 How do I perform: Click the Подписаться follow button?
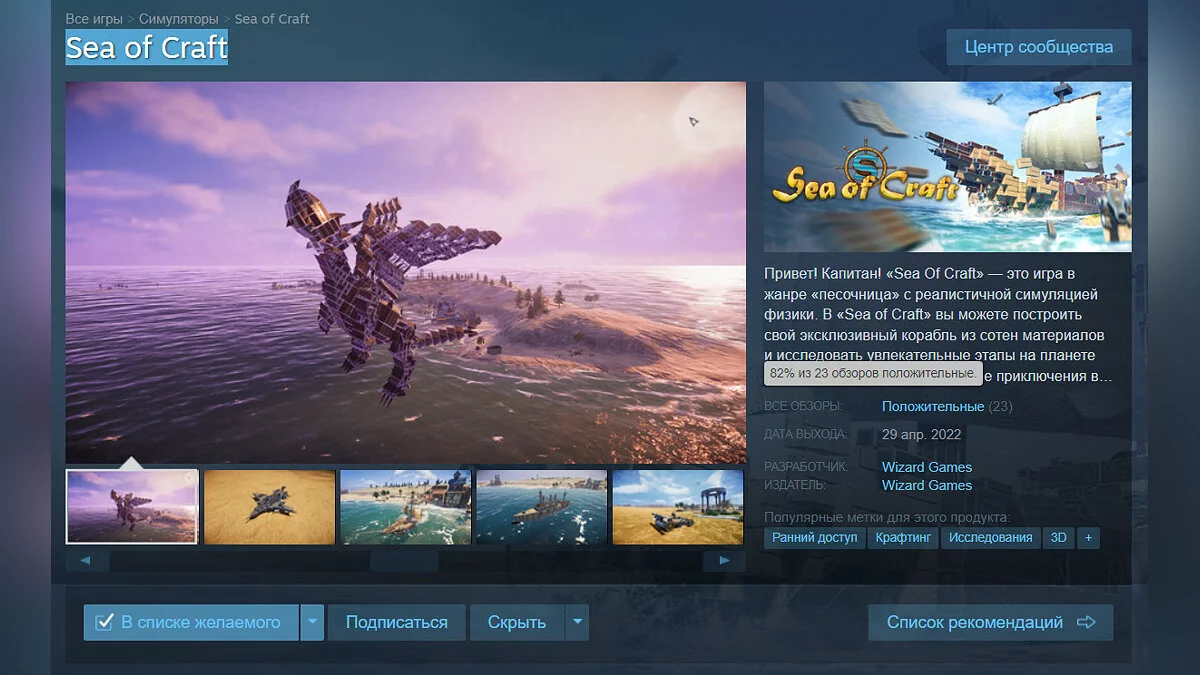[x=397, y=622]
